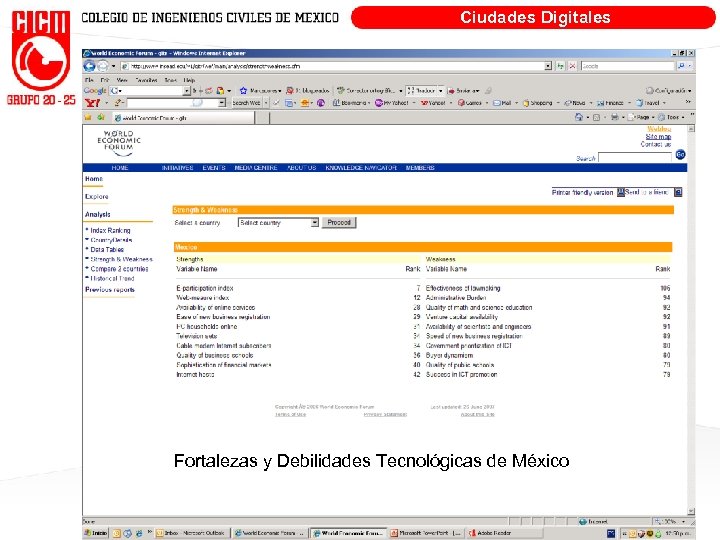Switch to Microsoft PowerPoint taskbar item
Screen dimensions: 720x540
[426, 533]
